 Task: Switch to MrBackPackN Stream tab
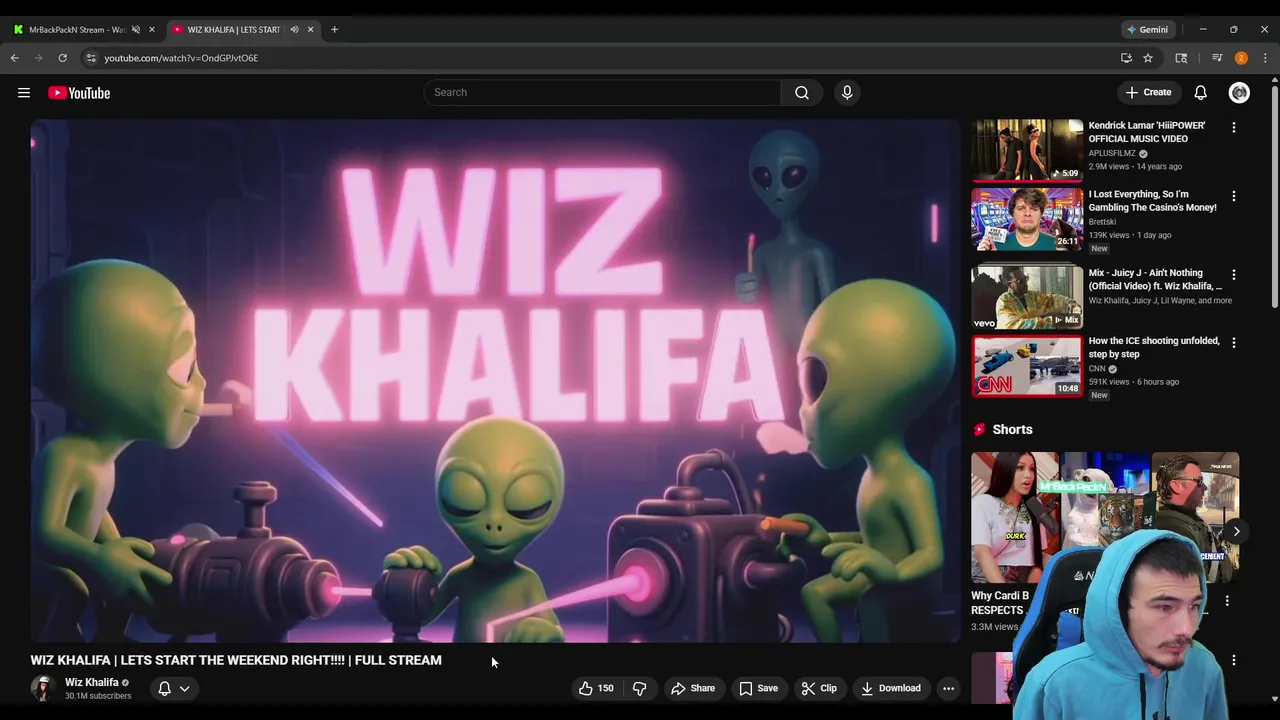pyautogui.click(x=77, y=29)
